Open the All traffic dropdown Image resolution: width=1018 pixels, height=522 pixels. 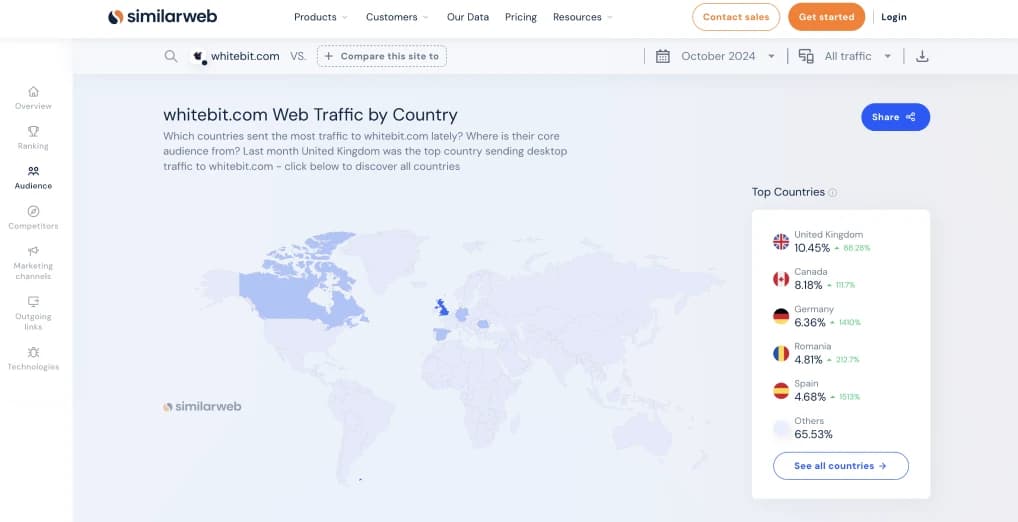[x=858, y=56]
